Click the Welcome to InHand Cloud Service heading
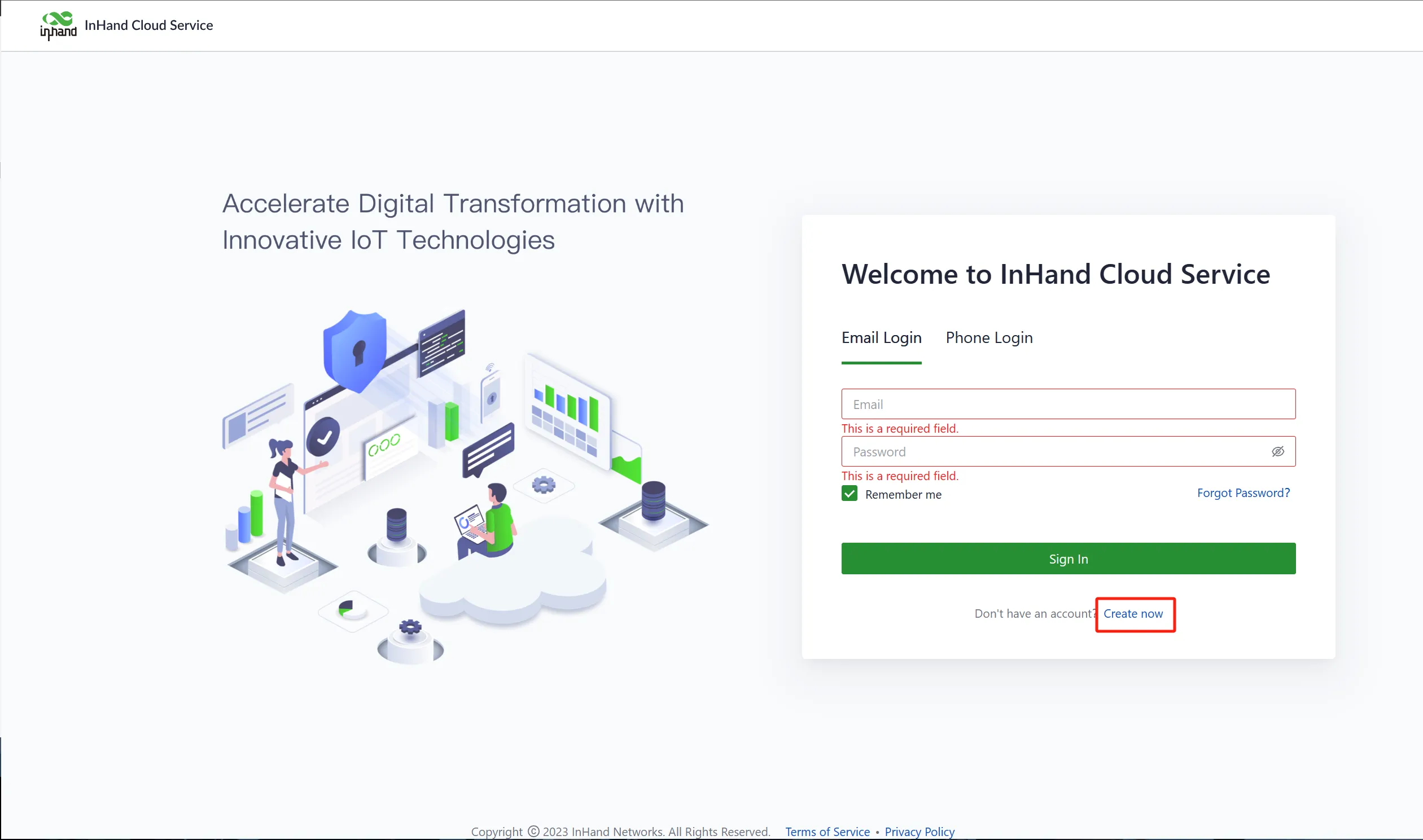This screenshot has width=1423, height=840. [x=1056, y=275]
